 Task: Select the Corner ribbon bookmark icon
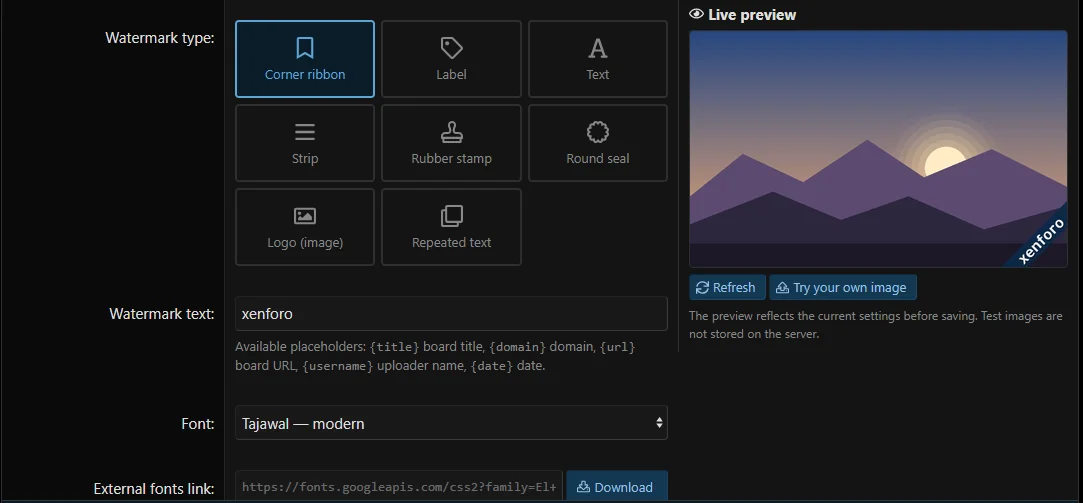pos(305,48)
